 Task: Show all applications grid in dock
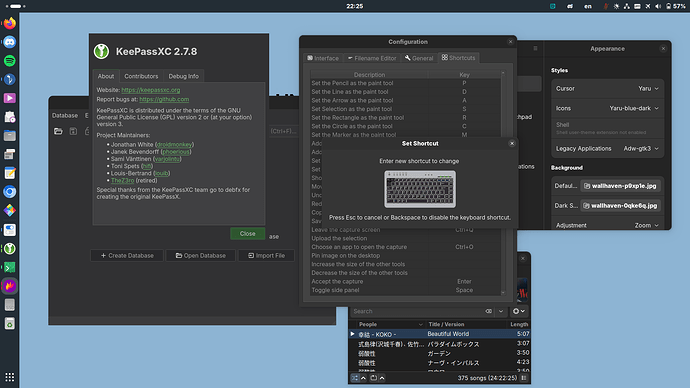10,377
